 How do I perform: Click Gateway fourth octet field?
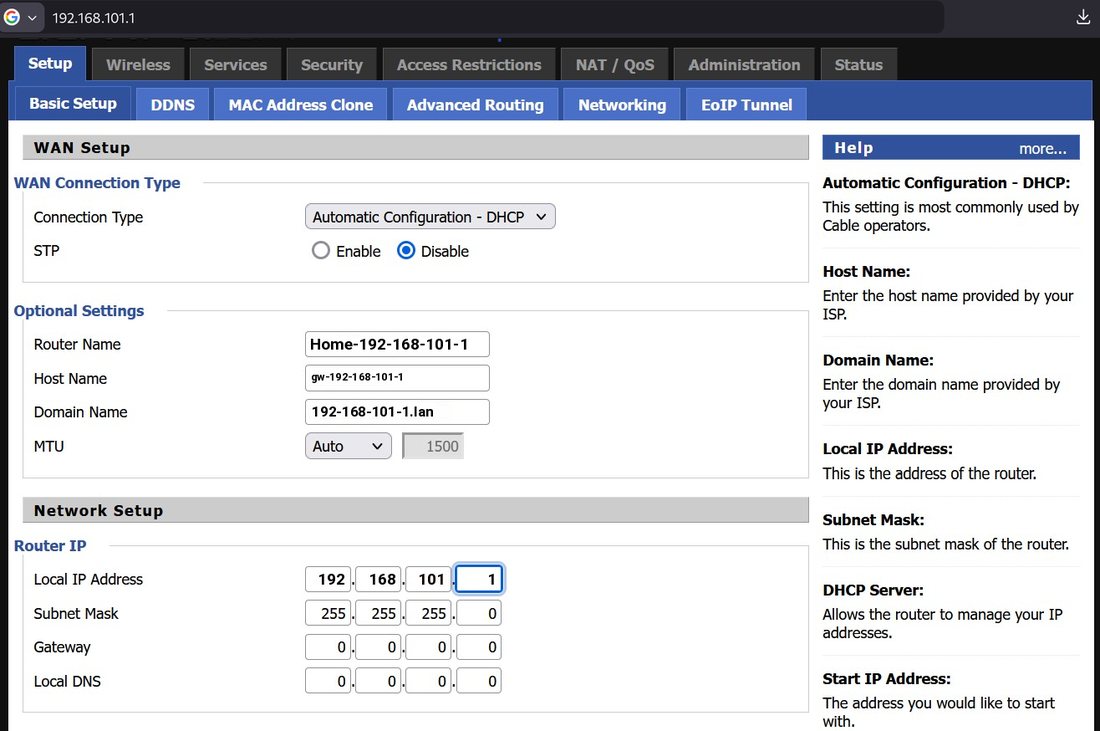pos(478,647)
